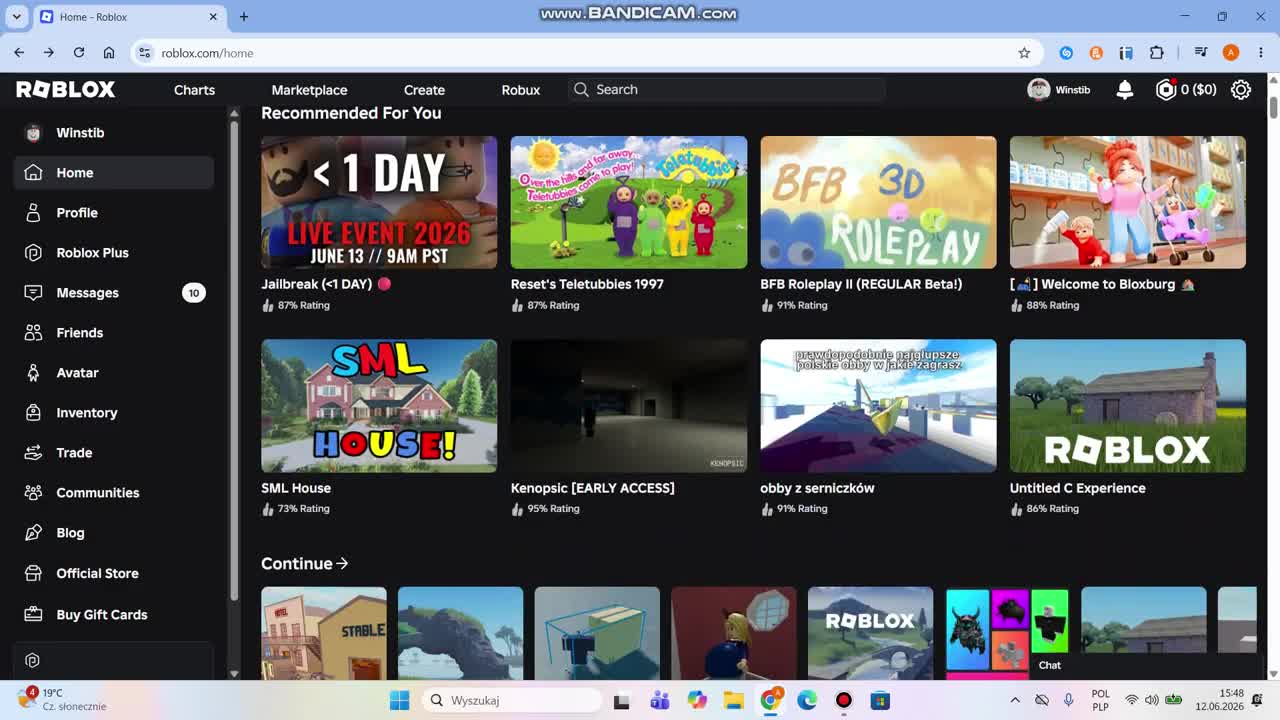Click the Avatar icon in sidebar
The height and width of the screenshot is (720, 1280).
click(33, 373)
